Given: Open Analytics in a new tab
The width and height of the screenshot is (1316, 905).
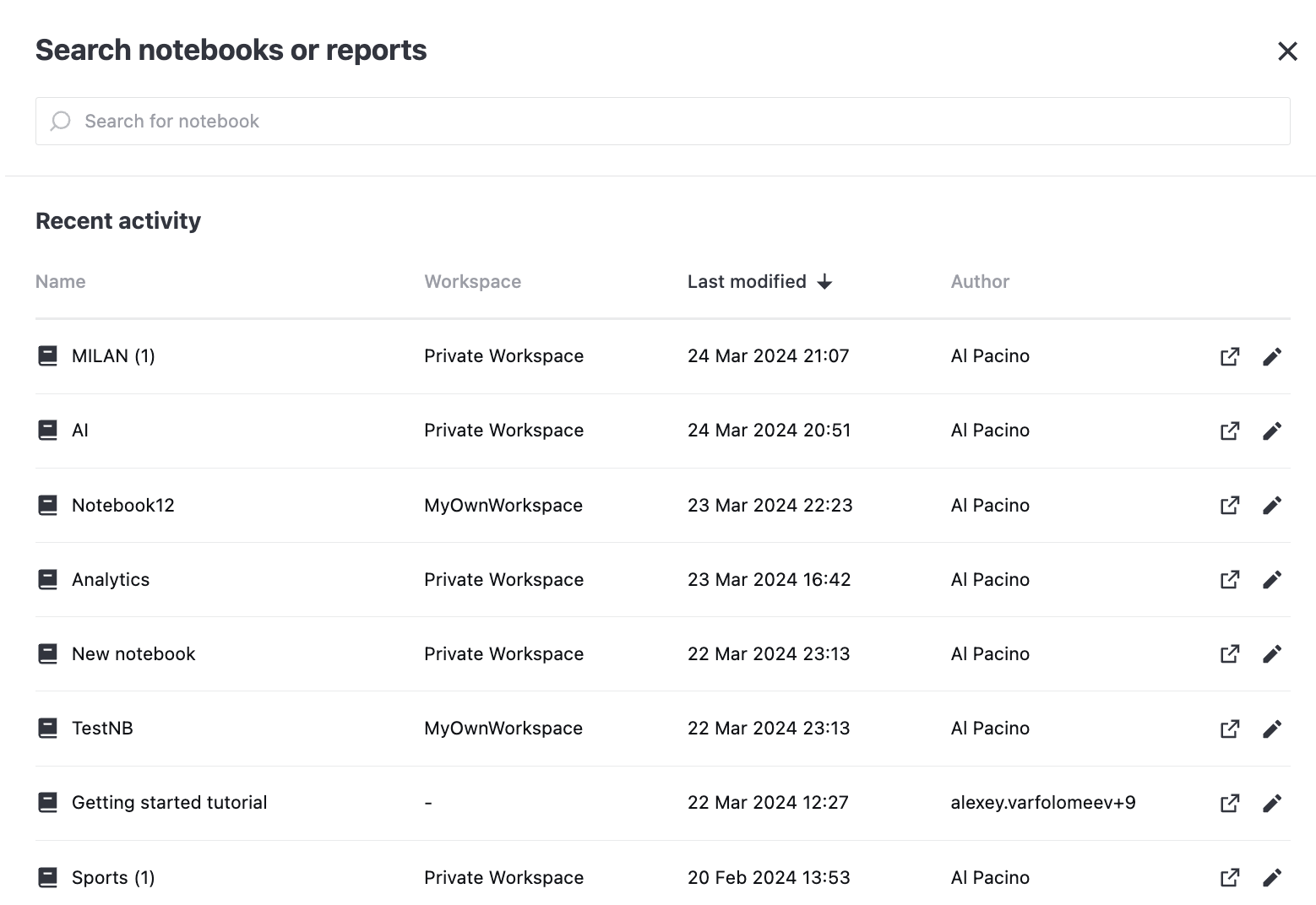Looking at the screenshot, I should 1230,579.
